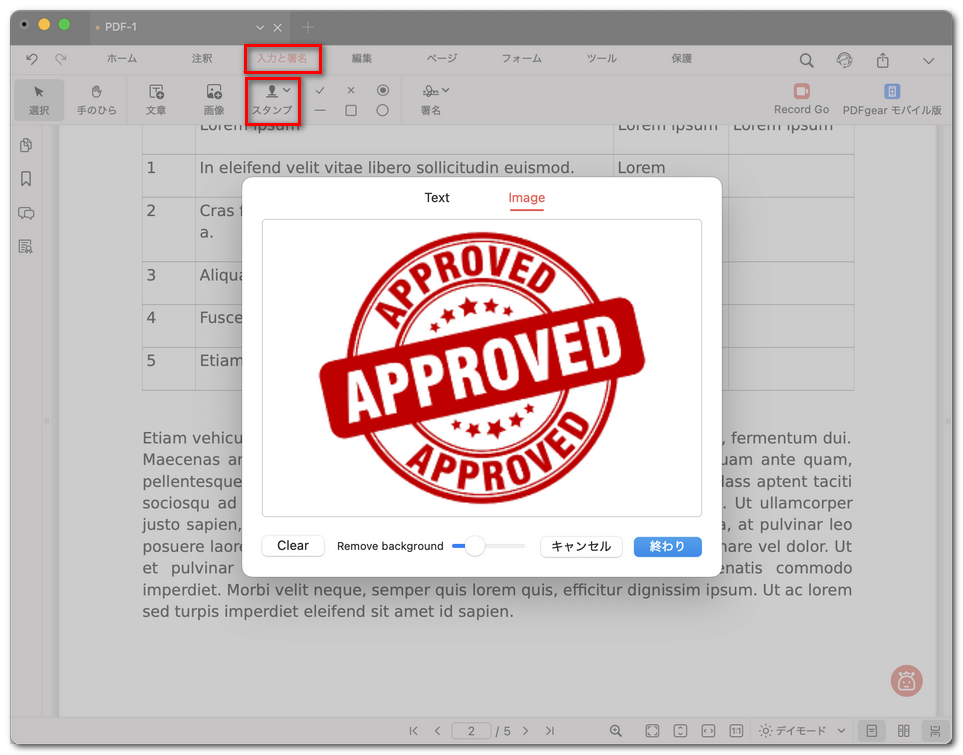Select the filled radio dot symbol
Image resolution: width=963 pixels, height=755 pixels.
point(382,90)
